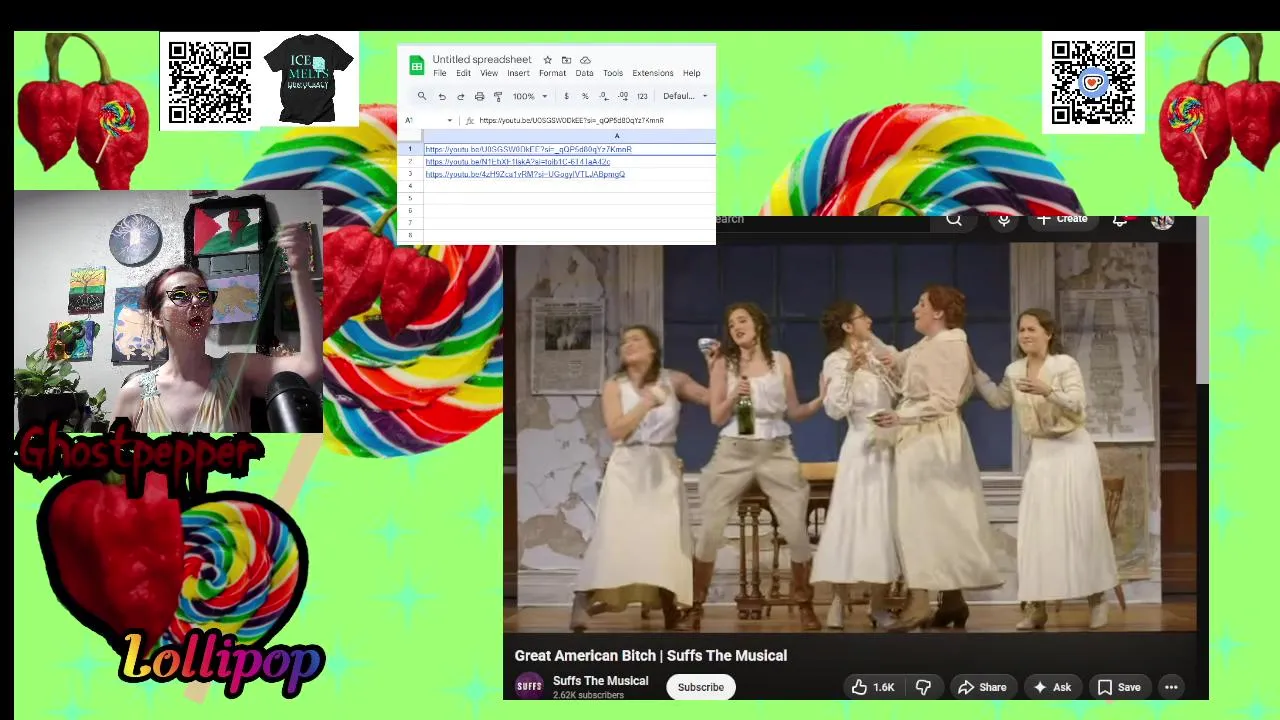The image size is (1280, 720).
Task: Click the webcam feed of the streamer
Action: coord(168,311)
